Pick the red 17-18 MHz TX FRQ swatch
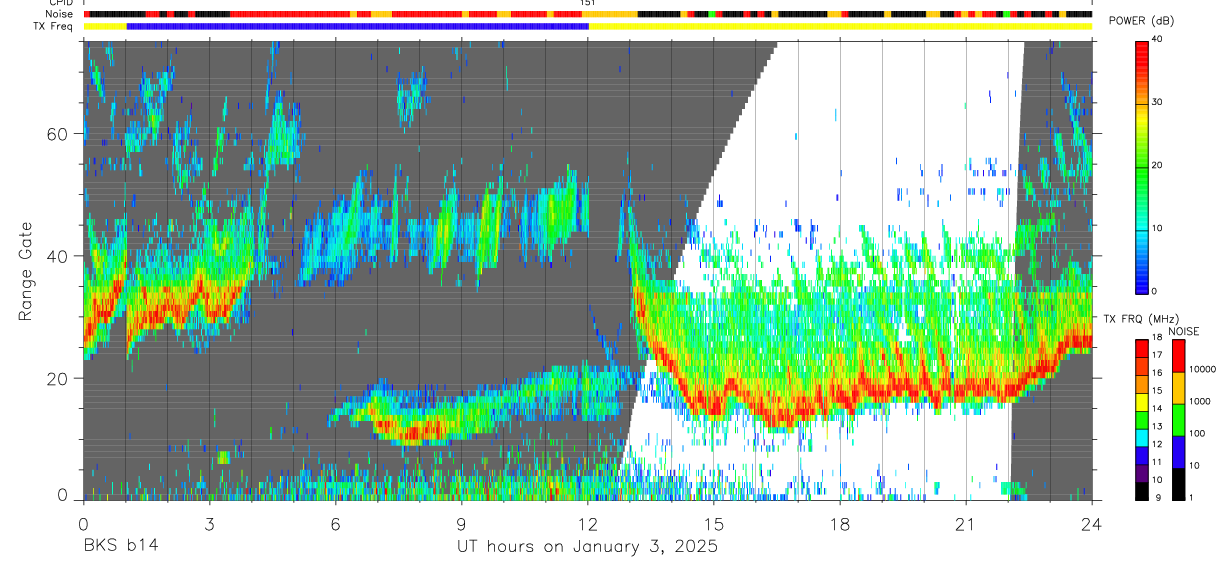 [x=1142, y=349]
